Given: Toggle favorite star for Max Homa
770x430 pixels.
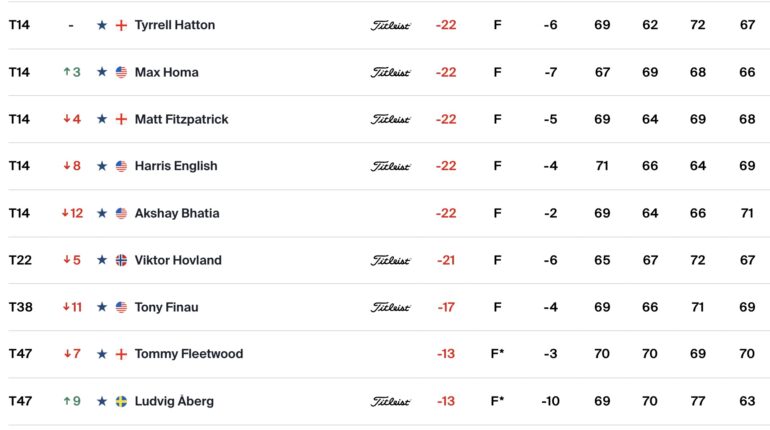Looking at the screenshot, I should (102, 72).
